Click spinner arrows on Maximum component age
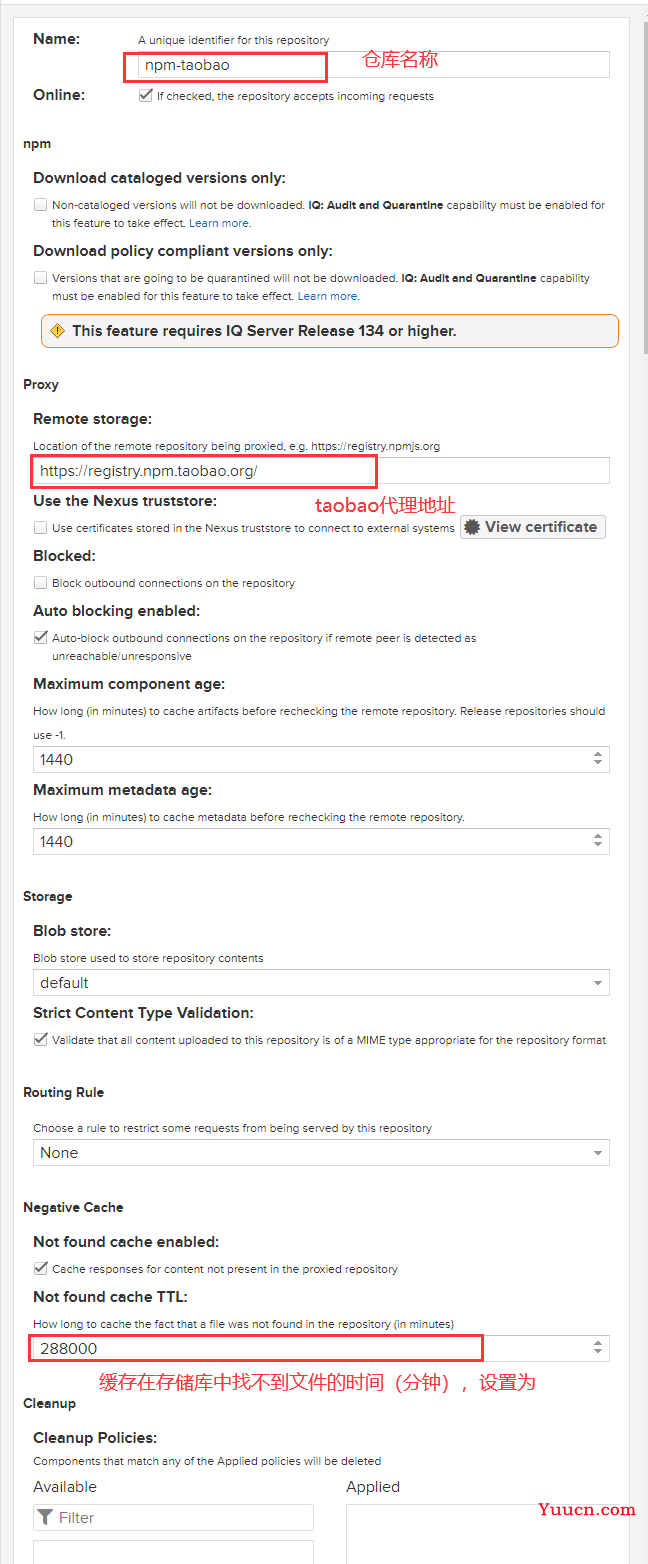The image size is (648, 1564). tap(598, 759)
